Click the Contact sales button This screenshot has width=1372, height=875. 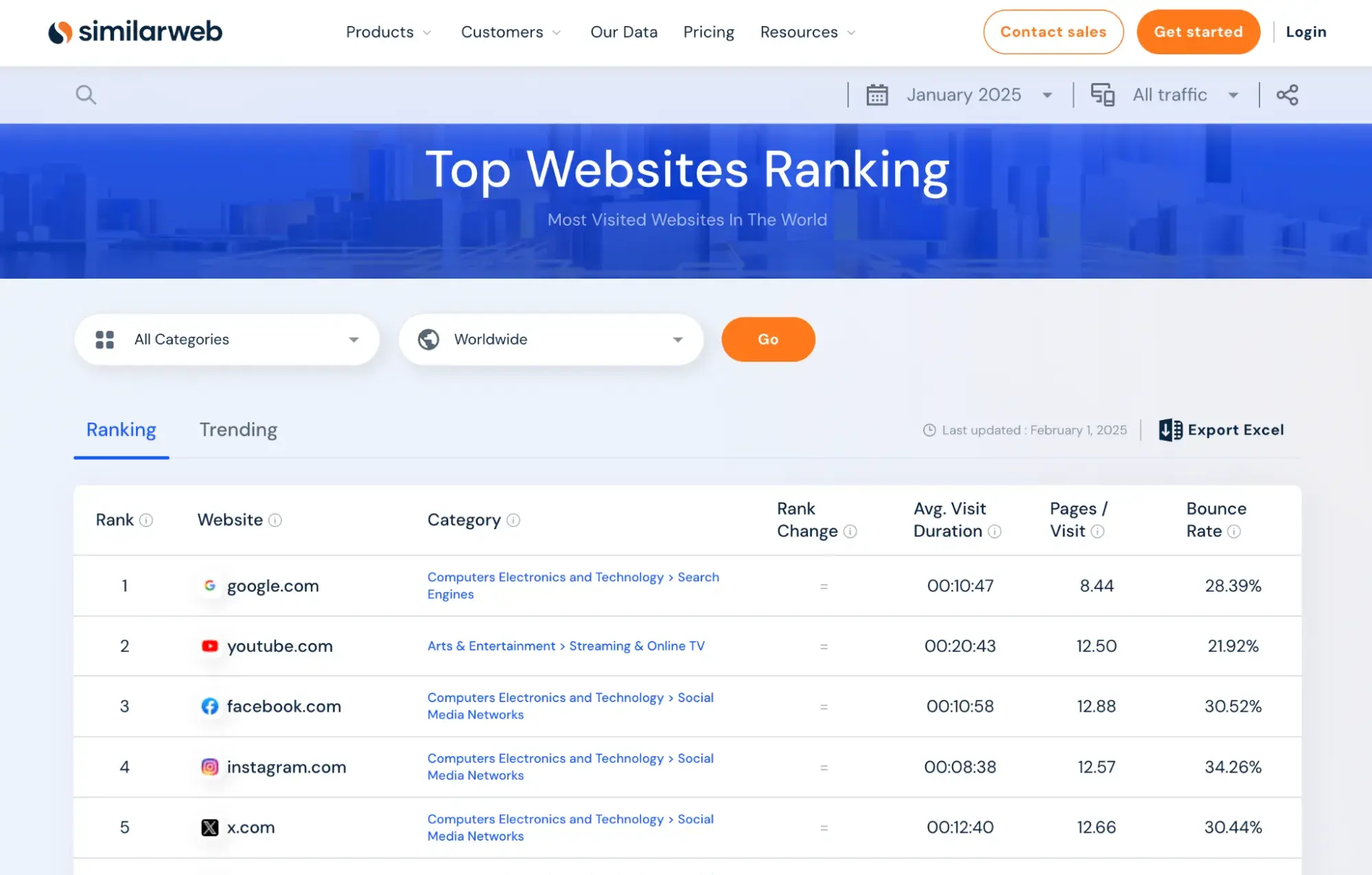coord(1053,32)
